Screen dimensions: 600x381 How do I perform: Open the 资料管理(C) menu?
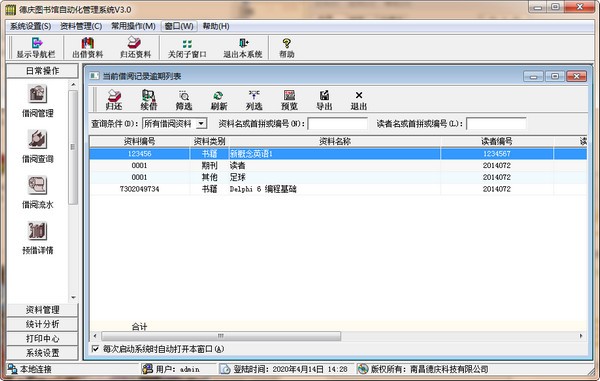[81, 26]
